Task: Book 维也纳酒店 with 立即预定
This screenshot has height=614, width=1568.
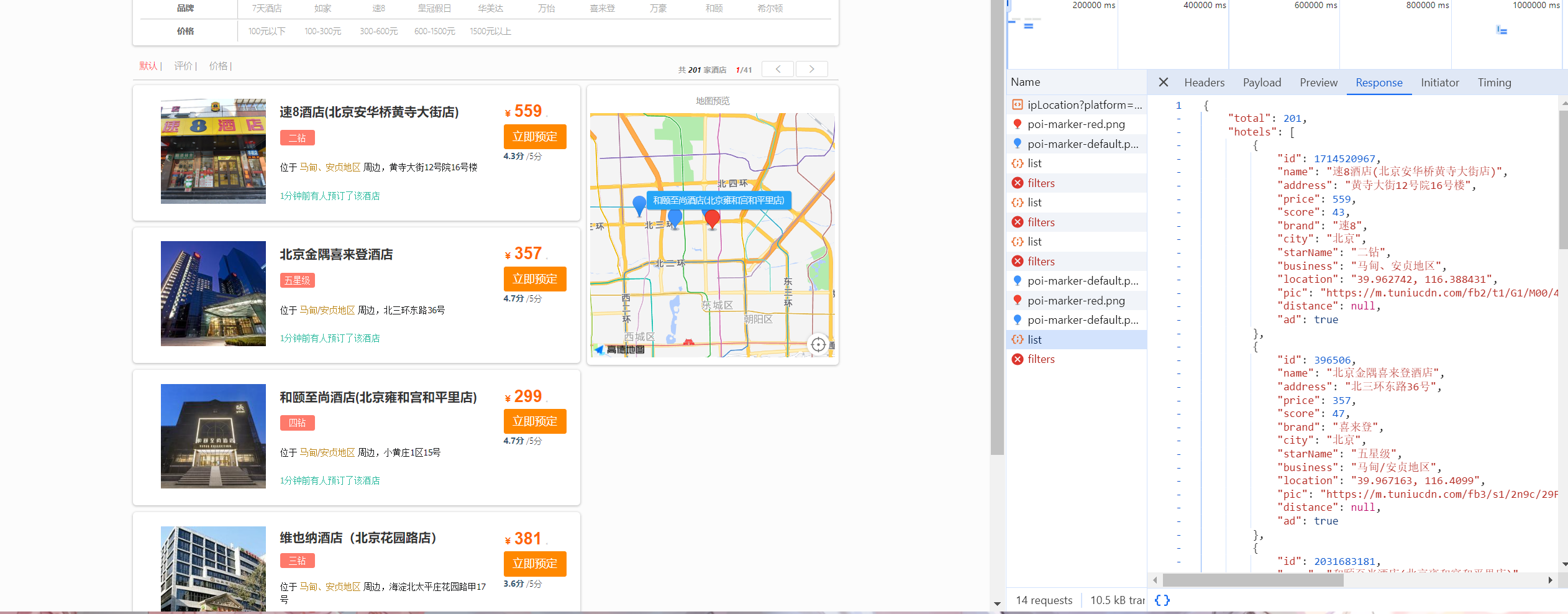Action: point(535,564)
